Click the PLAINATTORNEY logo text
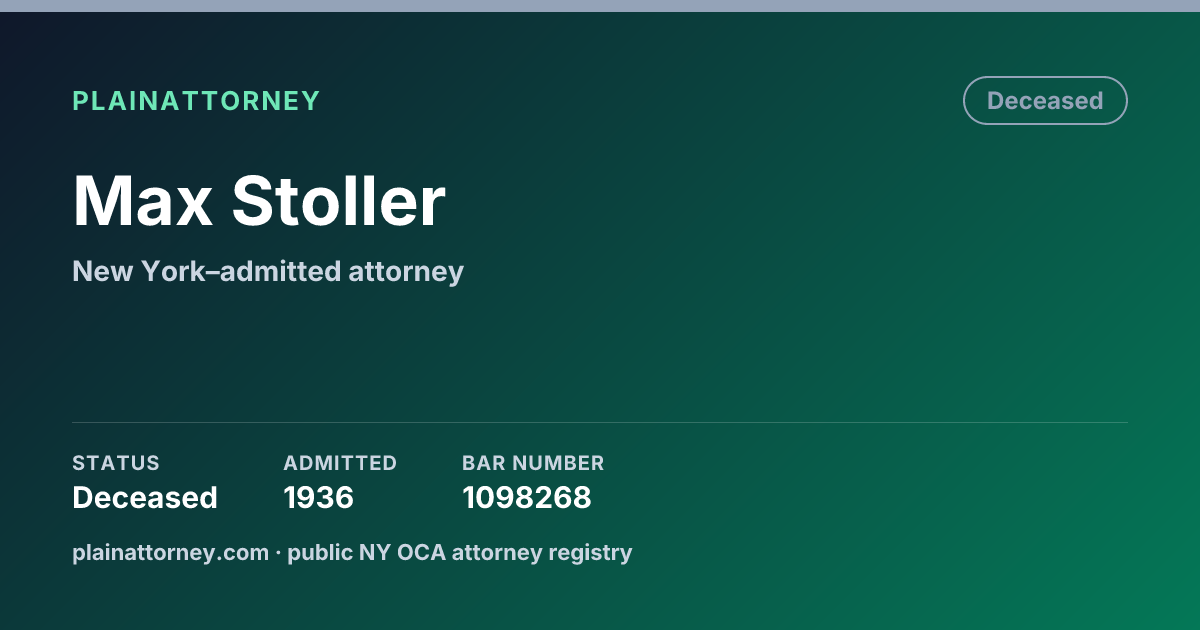The image size is (1200, 630). tap(196, 101)
